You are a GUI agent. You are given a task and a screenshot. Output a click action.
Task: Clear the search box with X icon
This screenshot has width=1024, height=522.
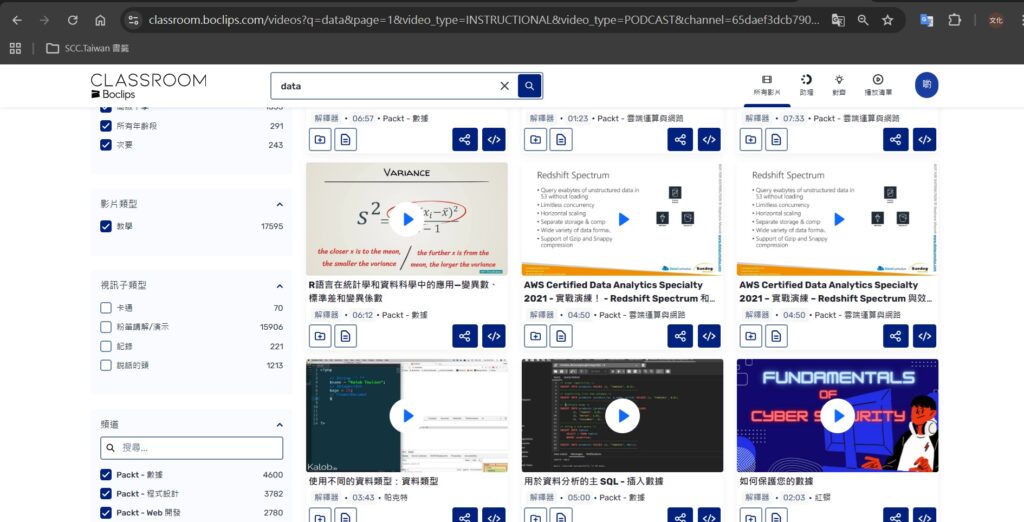(504, 86)
